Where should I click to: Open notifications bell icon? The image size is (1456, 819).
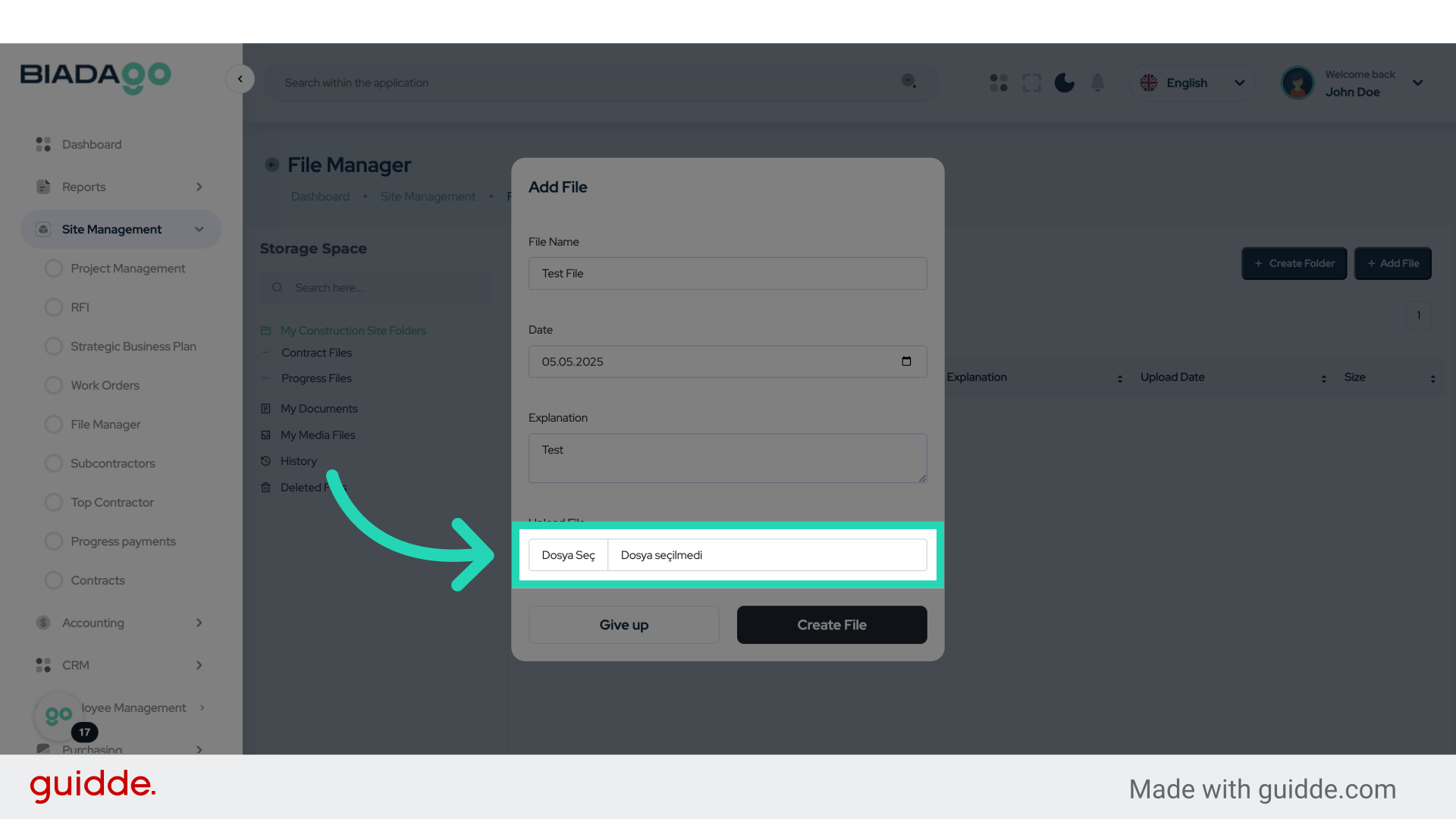[x=1097, y=83]
